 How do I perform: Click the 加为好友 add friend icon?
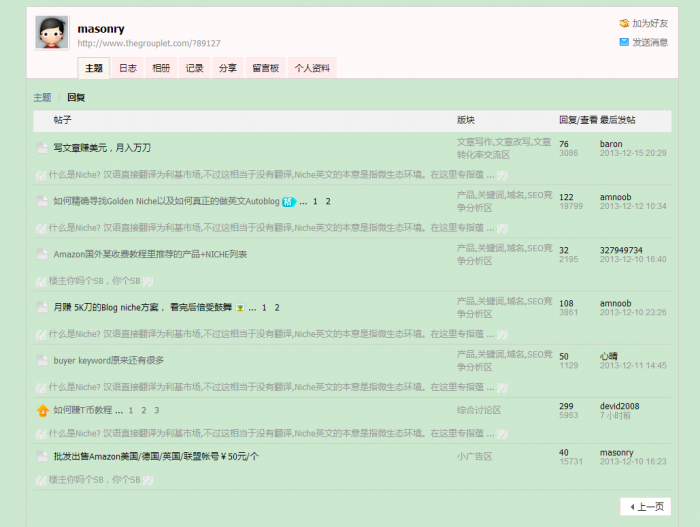[x=624, y=22]
